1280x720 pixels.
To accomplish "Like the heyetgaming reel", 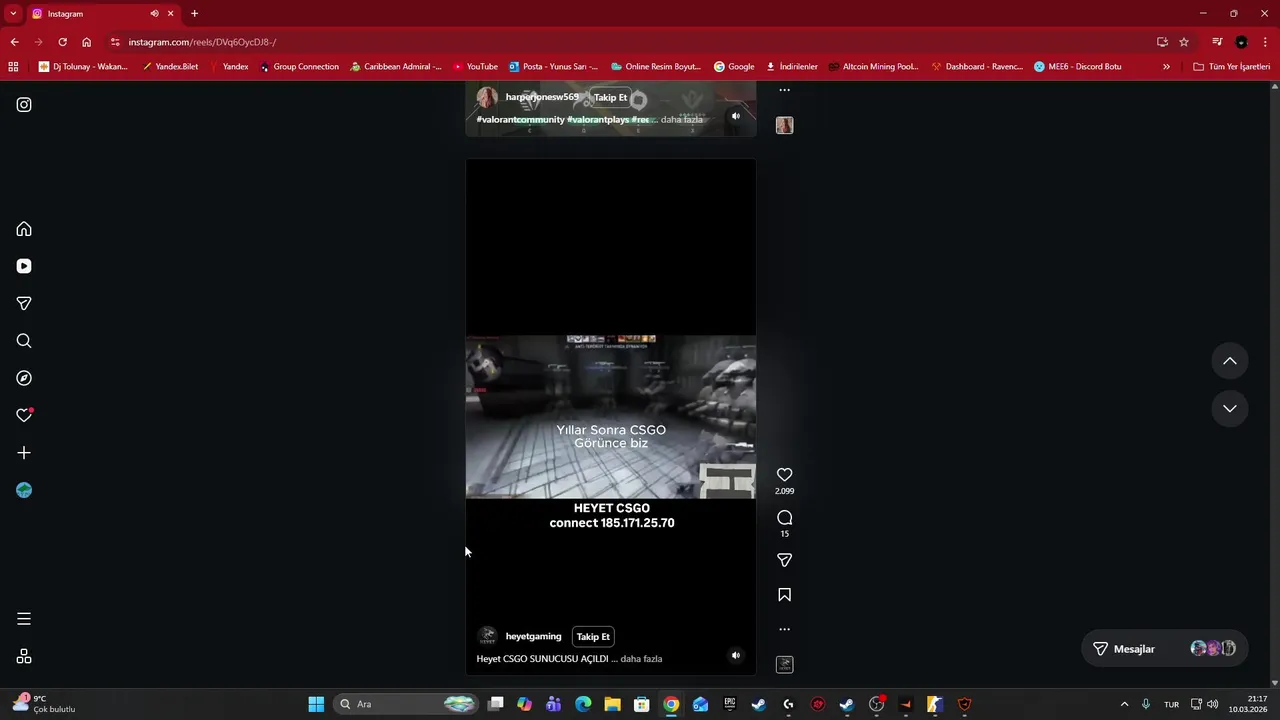I will coord(784,475).
